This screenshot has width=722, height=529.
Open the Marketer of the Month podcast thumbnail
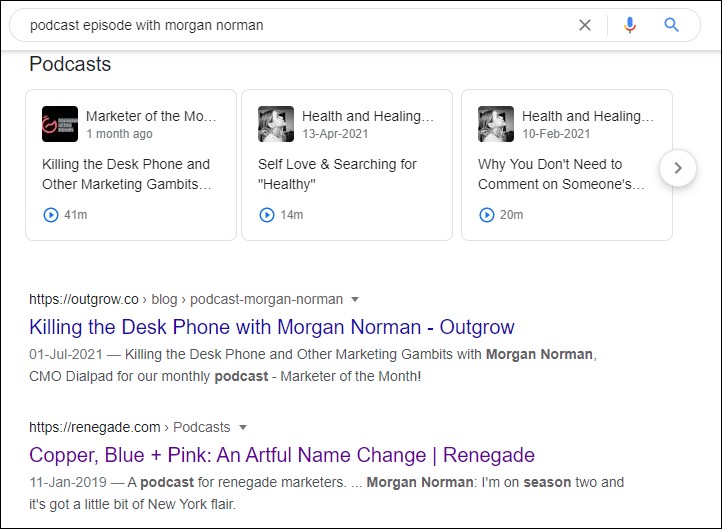[60, 124]
